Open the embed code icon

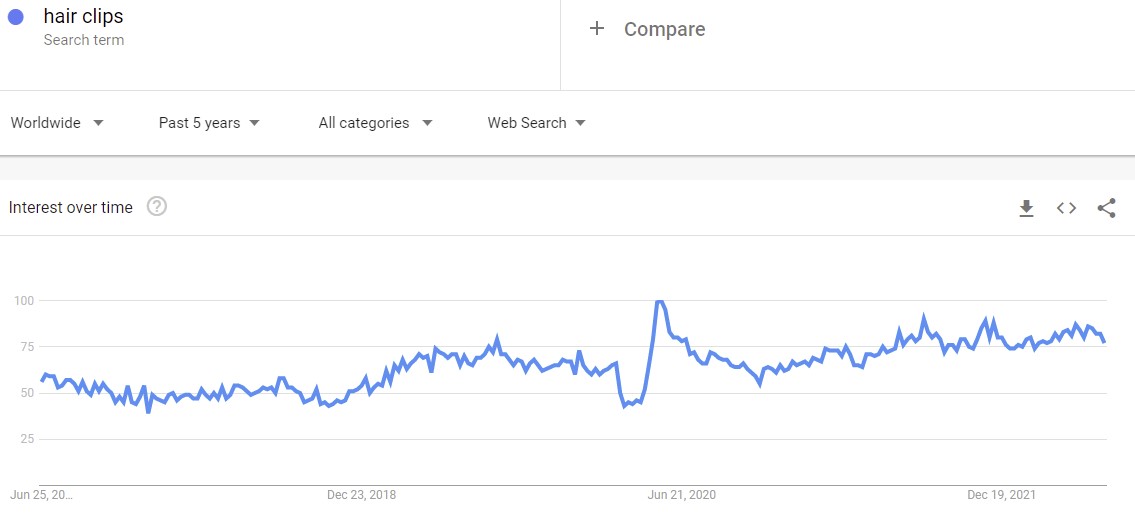(1066, 208)
